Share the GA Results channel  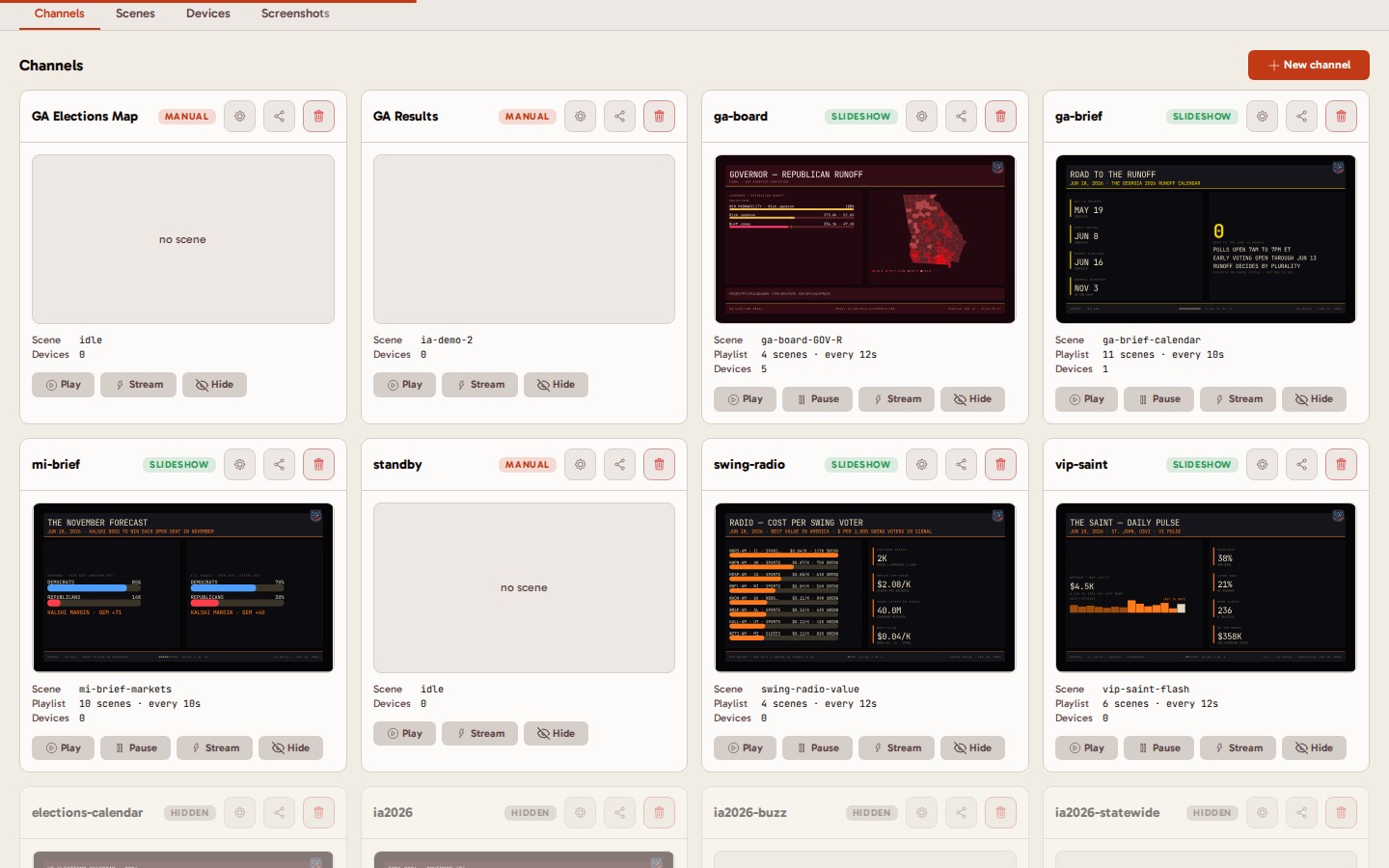click(x=620, y=116)
